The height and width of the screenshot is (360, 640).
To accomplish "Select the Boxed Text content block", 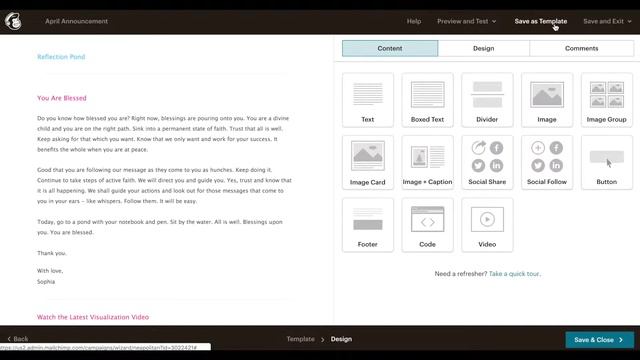I will pos(427,100).
